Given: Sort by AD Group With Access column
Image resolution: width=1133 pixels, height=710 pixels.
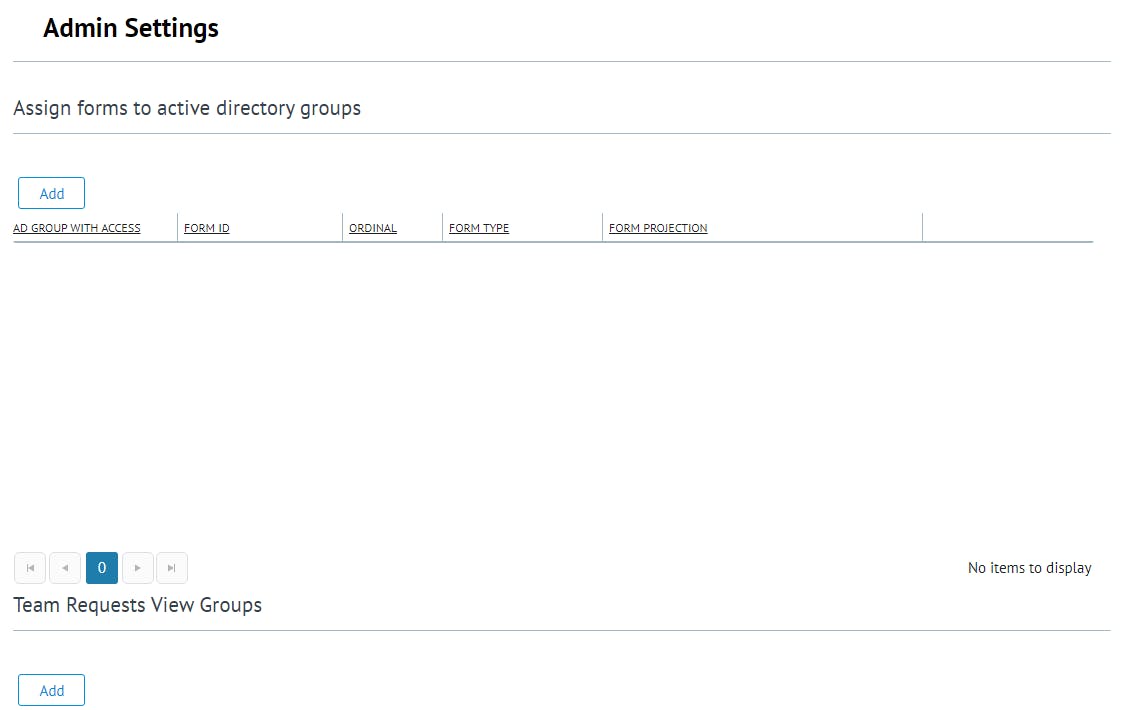Looking at the screenshot, I should click(77, 228).
